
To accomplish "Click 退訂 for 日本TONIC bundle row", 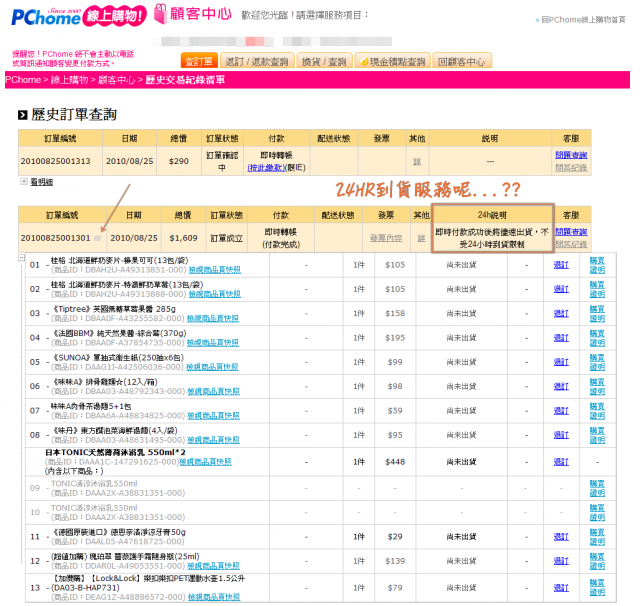I will [x=561, y=462].
